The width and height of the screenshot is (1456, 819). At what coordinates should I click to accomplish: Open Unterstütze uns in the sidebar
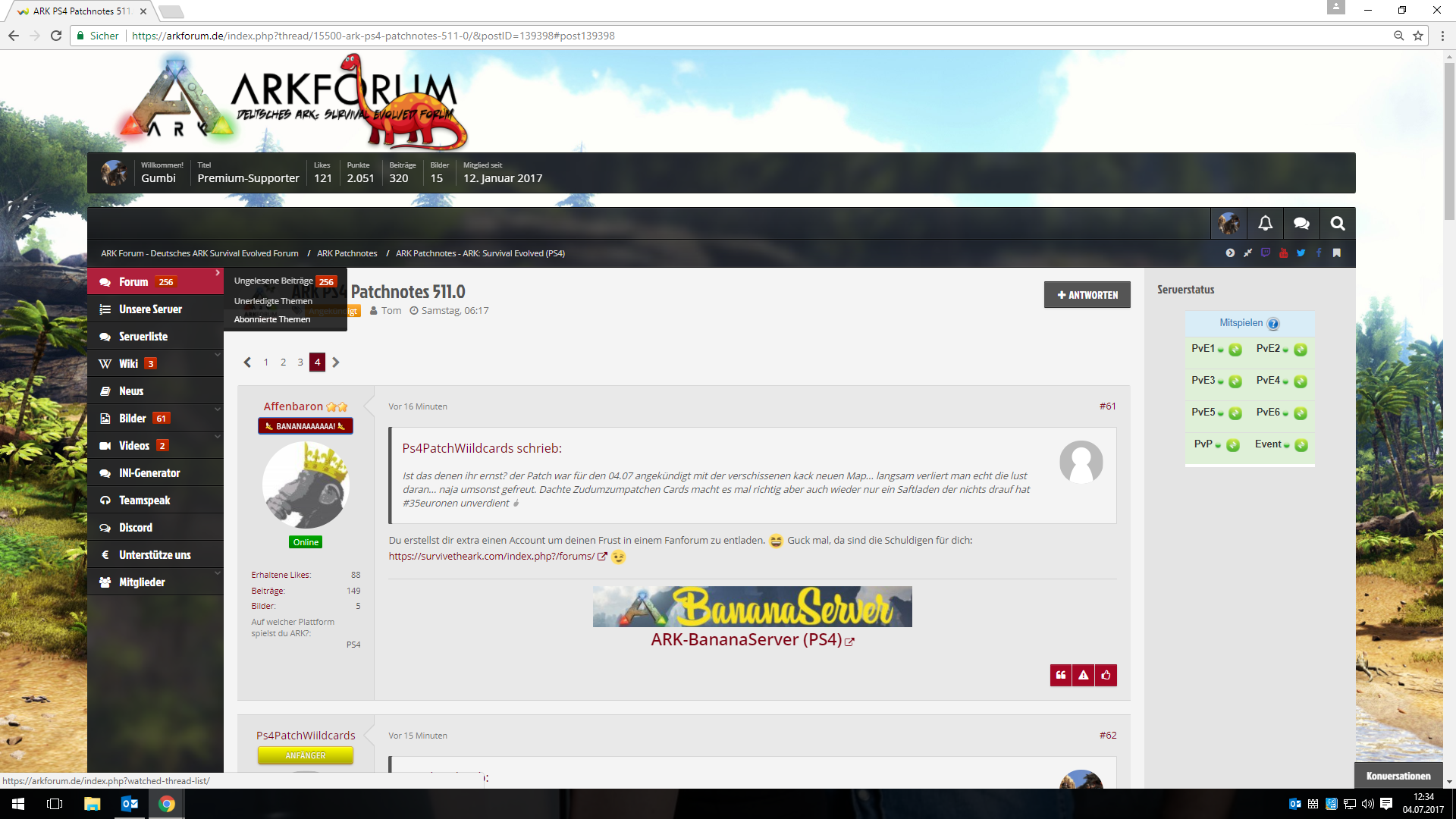[x=155, y=555]
